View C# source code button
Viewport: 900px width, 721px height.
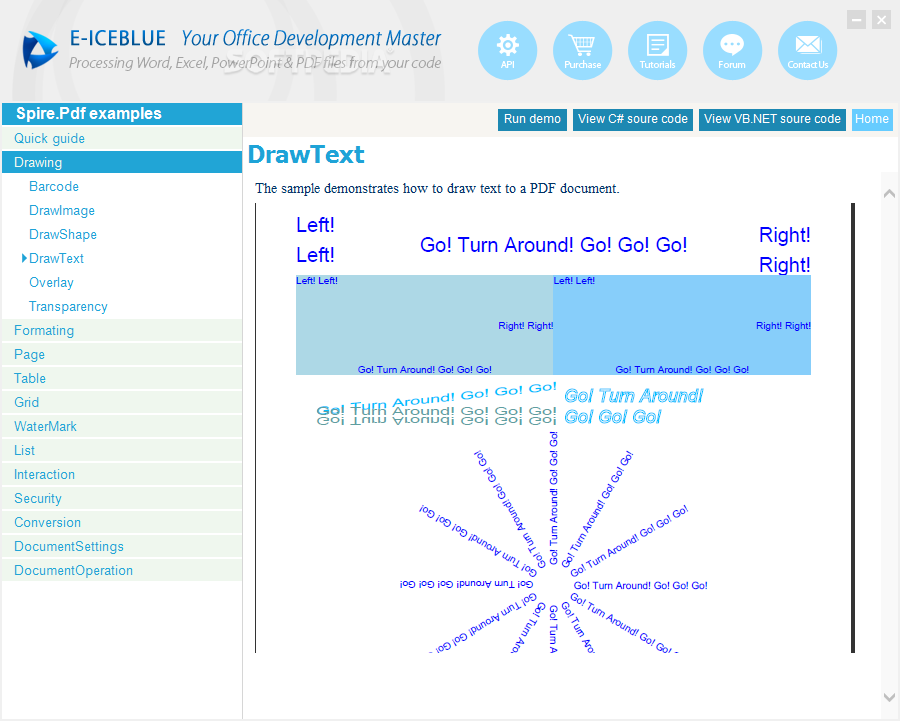pos(633,119)
